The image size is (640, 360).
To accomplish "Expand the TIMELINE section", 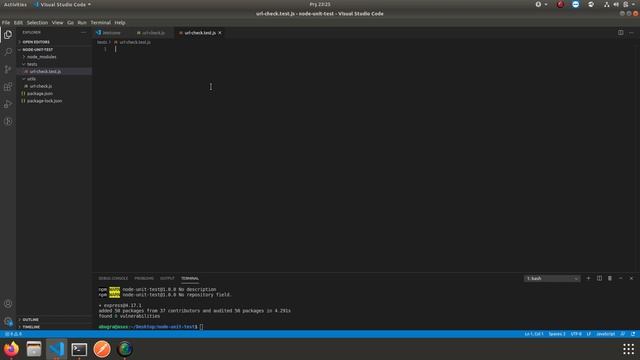I will pyautogui.click(x=31, y=327).
